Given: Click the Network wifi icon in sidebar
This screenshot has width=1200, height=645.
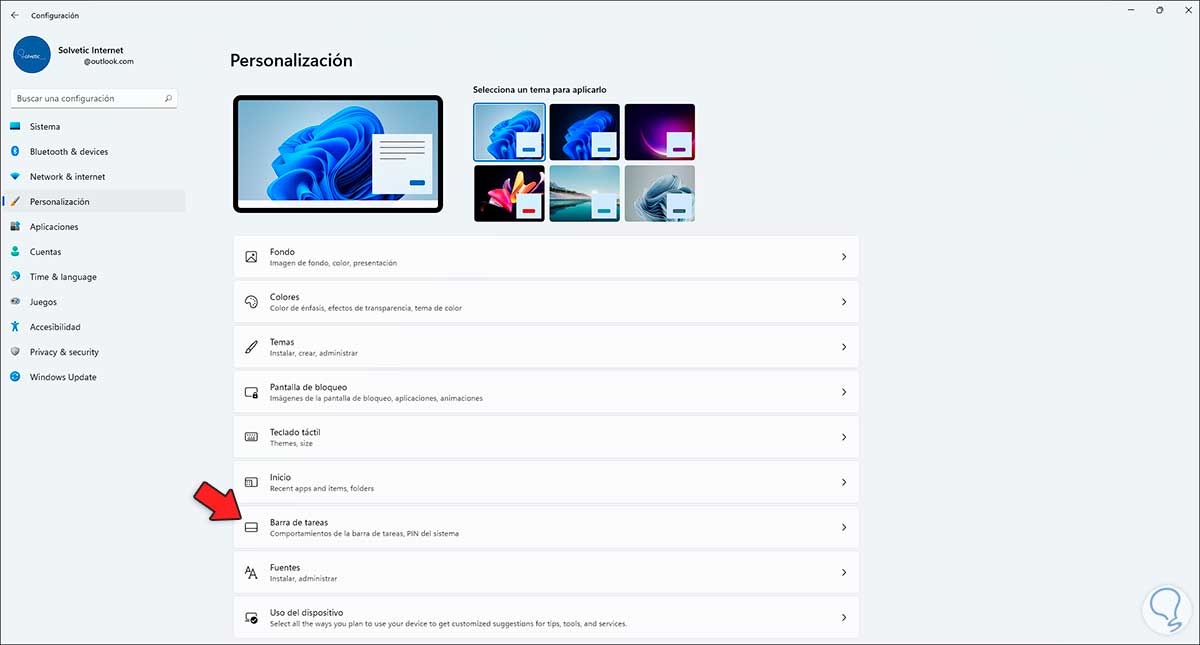Looking at the screenshot, I should coord(15,177).
